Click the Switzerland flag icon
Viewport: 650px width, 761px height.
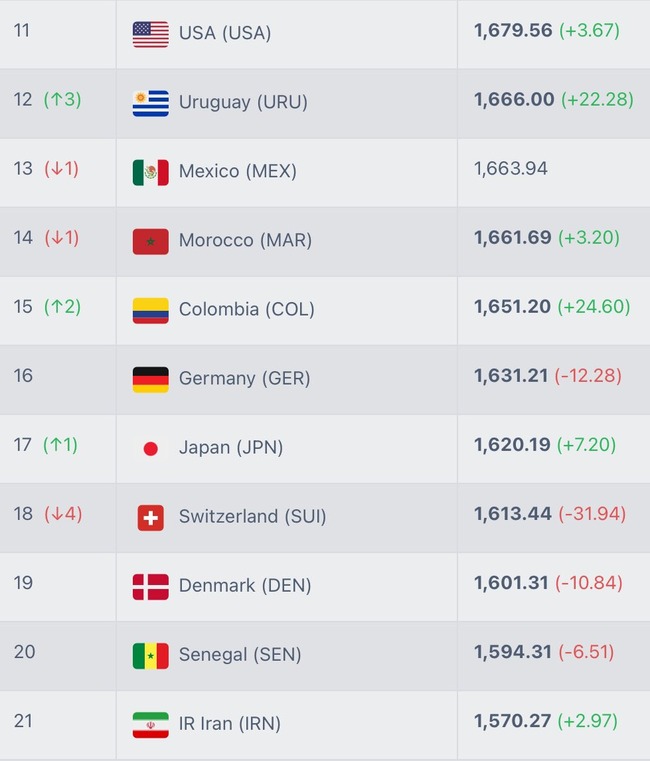point(150,518)
